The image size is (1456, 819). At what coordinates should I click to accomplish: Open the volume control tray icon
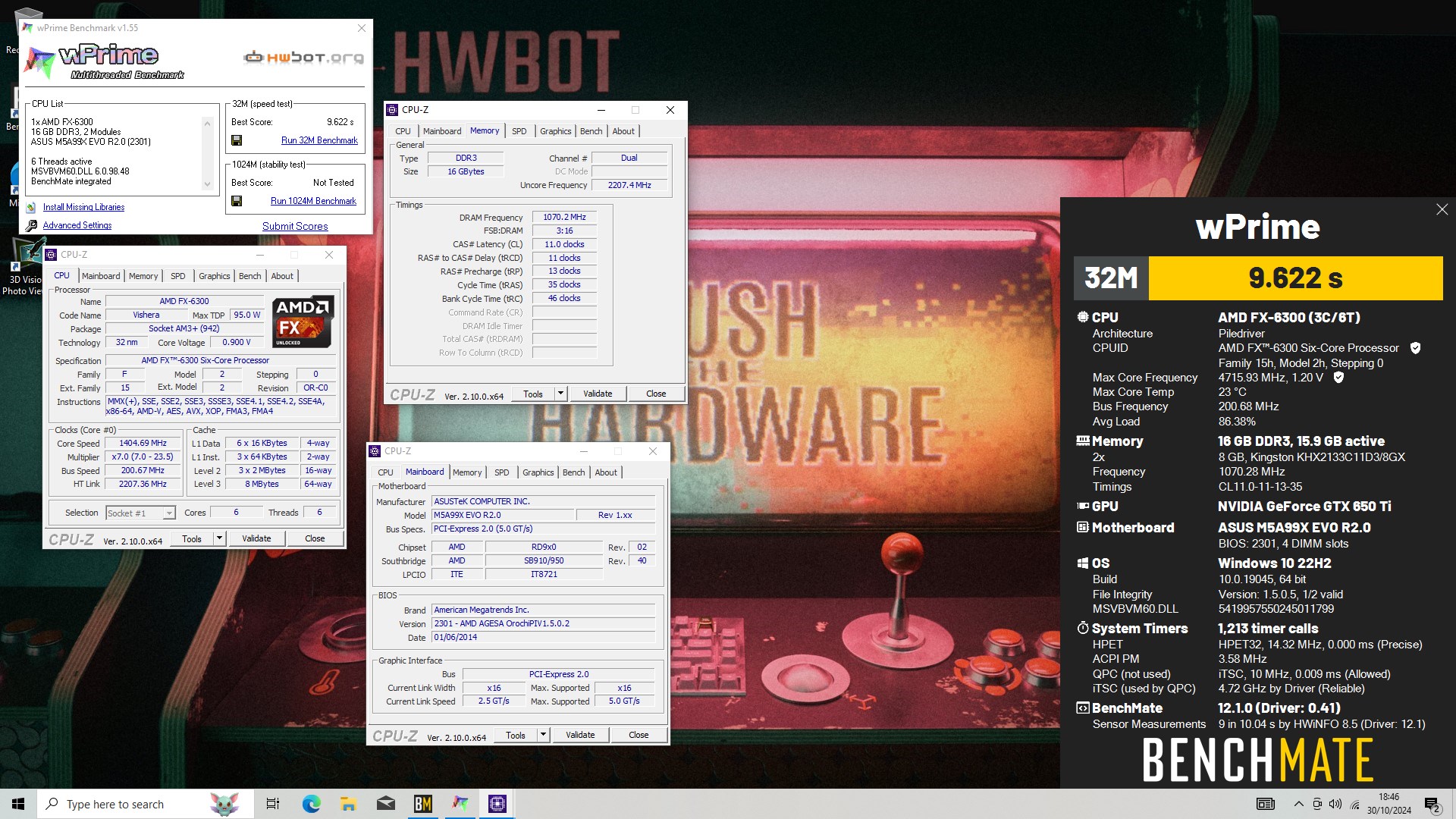(1335, 804)
